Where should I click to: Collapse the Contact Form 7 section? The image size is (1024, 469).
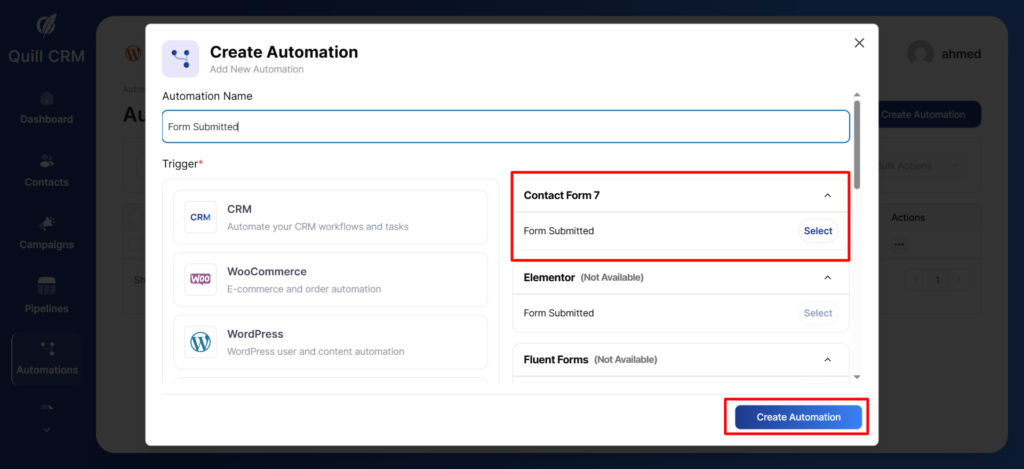point(827,196)
